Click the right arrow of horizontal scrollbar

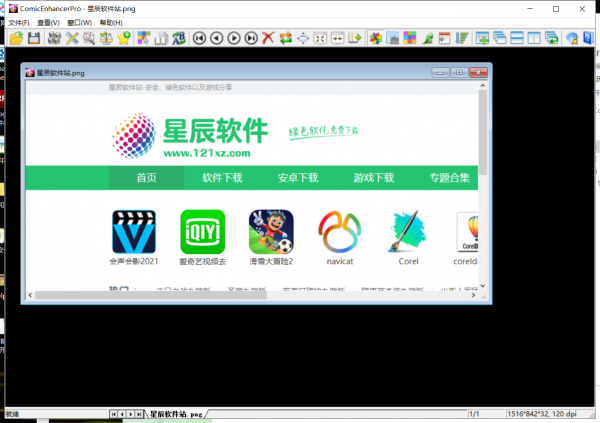pos(473,295)
